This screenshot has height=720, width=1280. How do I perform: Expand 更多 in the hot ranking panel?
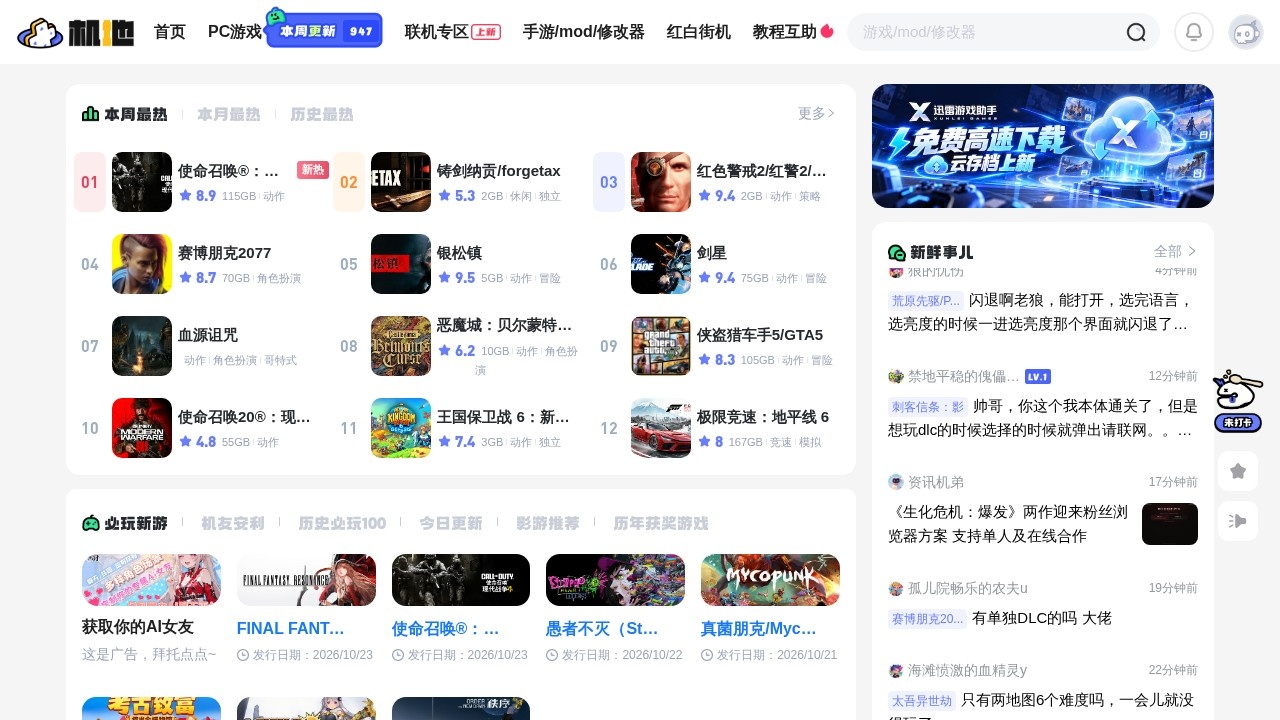(x=817, y=114)
